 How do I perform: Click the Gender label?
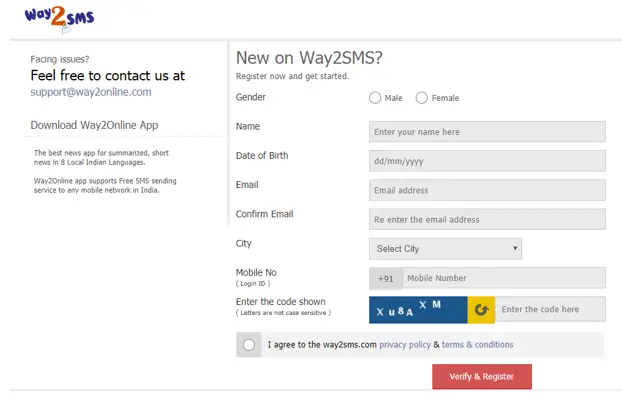pyautogui.click(x=251, y=97)
